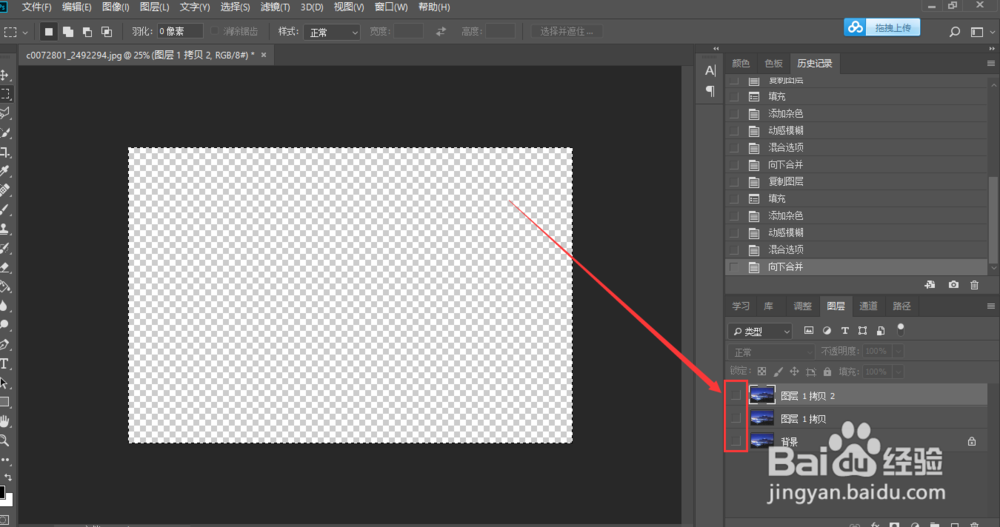
Task: Select the Lasso tool in the toolbox
Action: (4, 114)
